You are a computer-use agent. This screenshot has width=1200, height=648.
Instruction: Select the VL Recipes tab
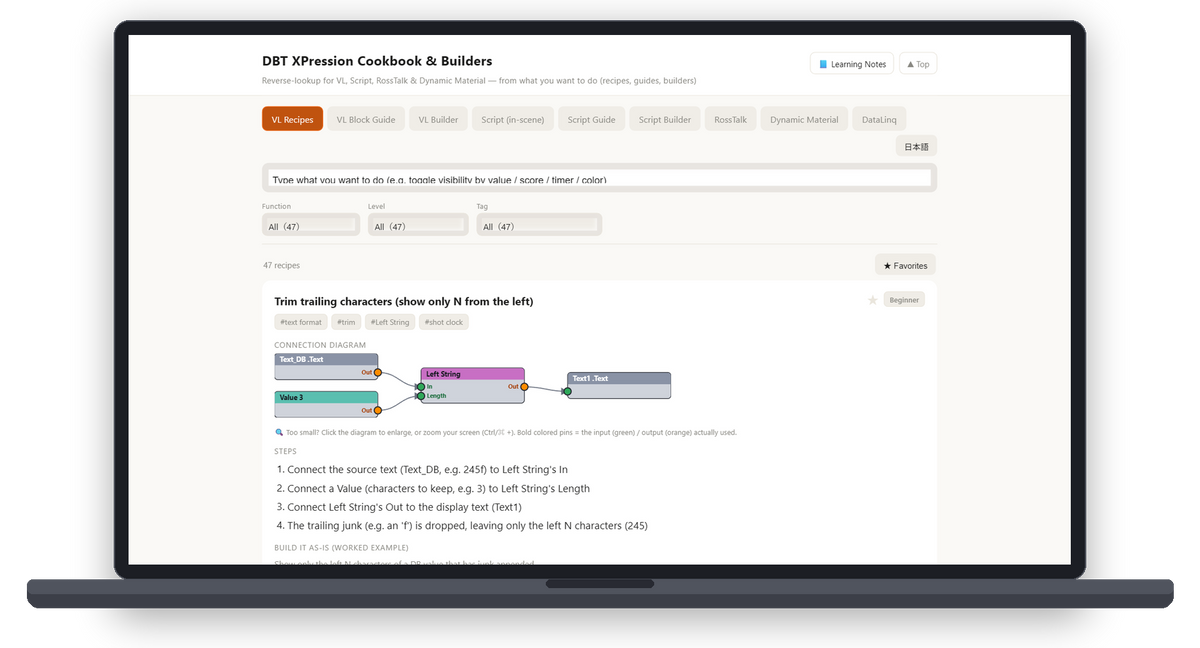click(x=292, y=119)
